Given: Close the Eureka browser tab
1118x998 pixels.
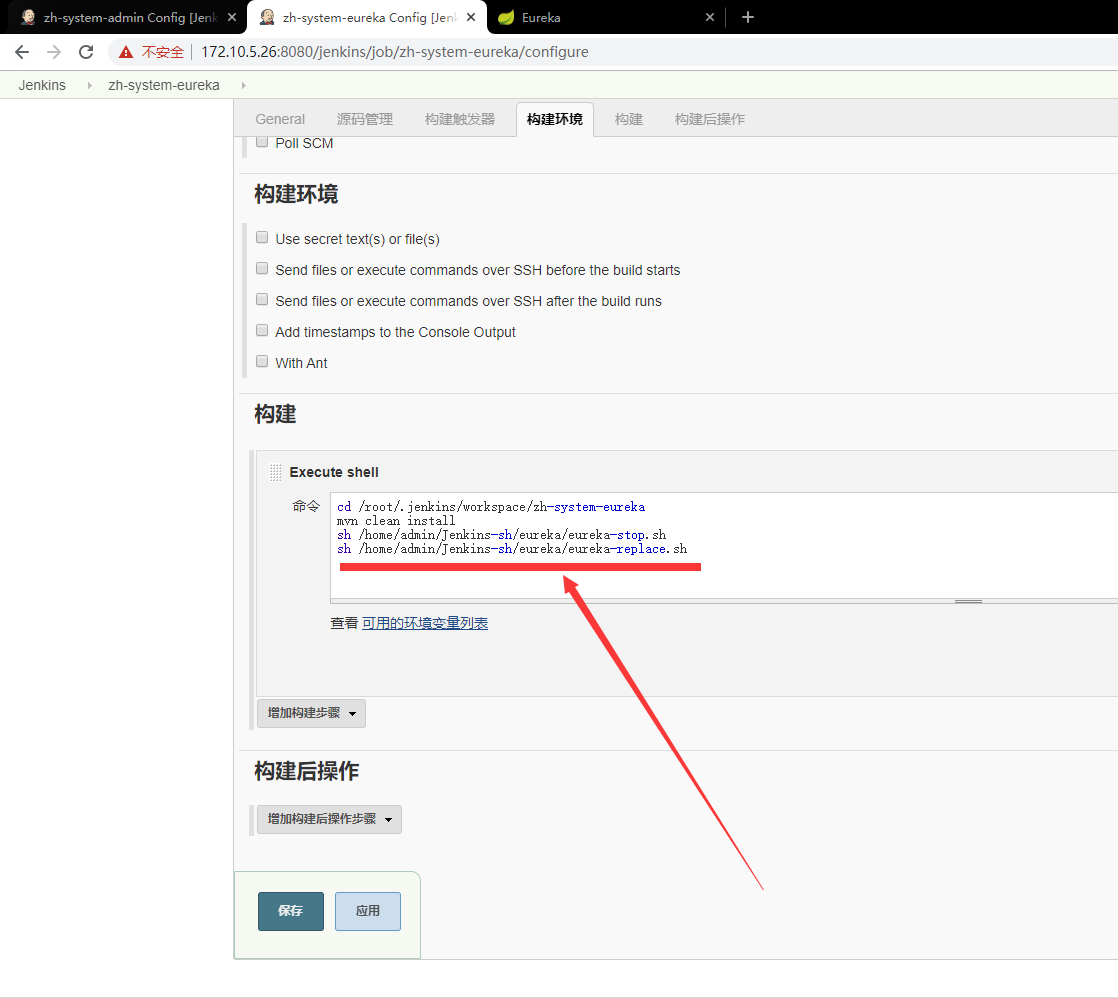Looking at the screenshot, I should [709, 17].
